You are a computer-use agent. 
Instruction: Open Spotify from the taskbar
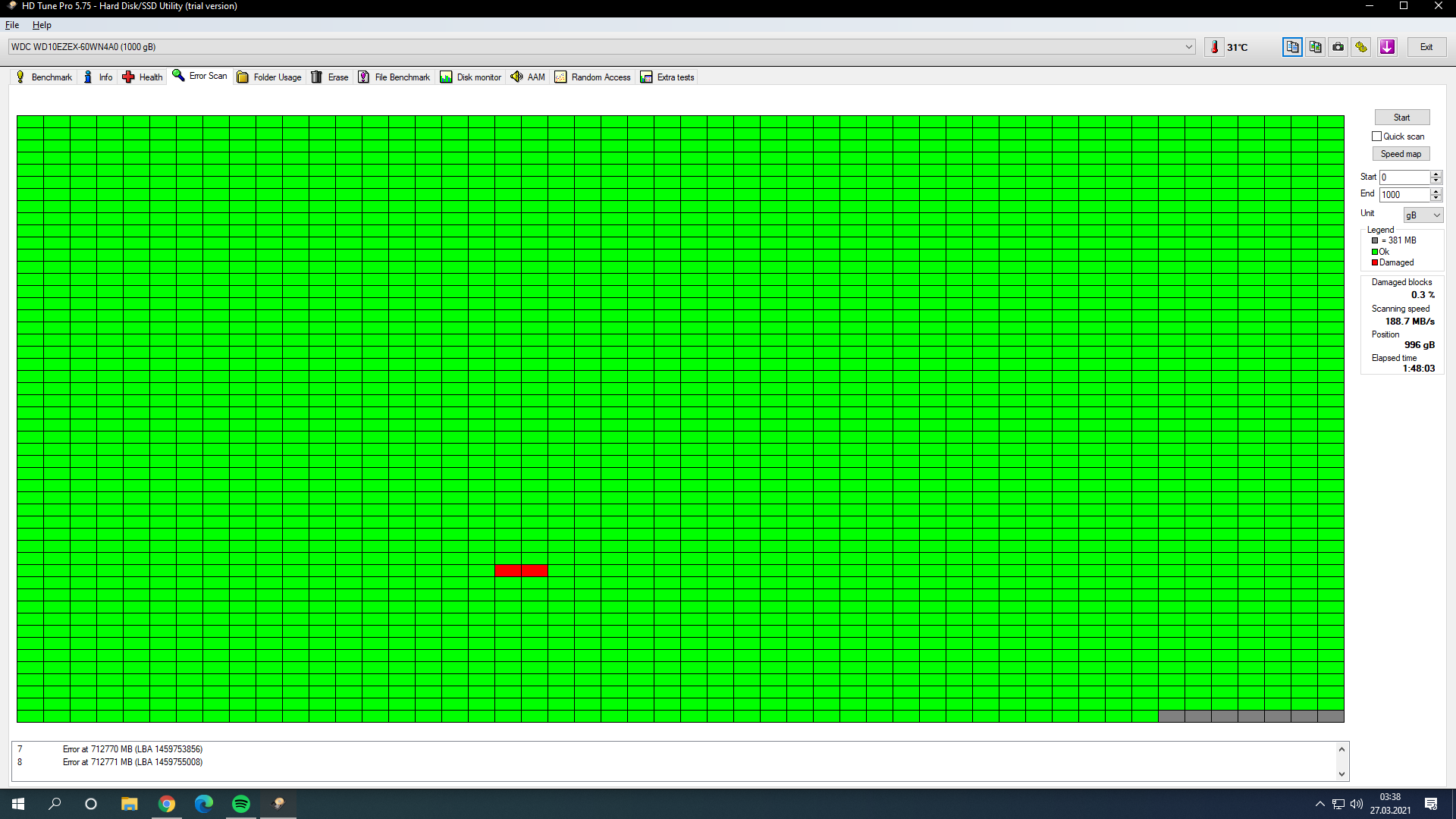tap(241, 804)
